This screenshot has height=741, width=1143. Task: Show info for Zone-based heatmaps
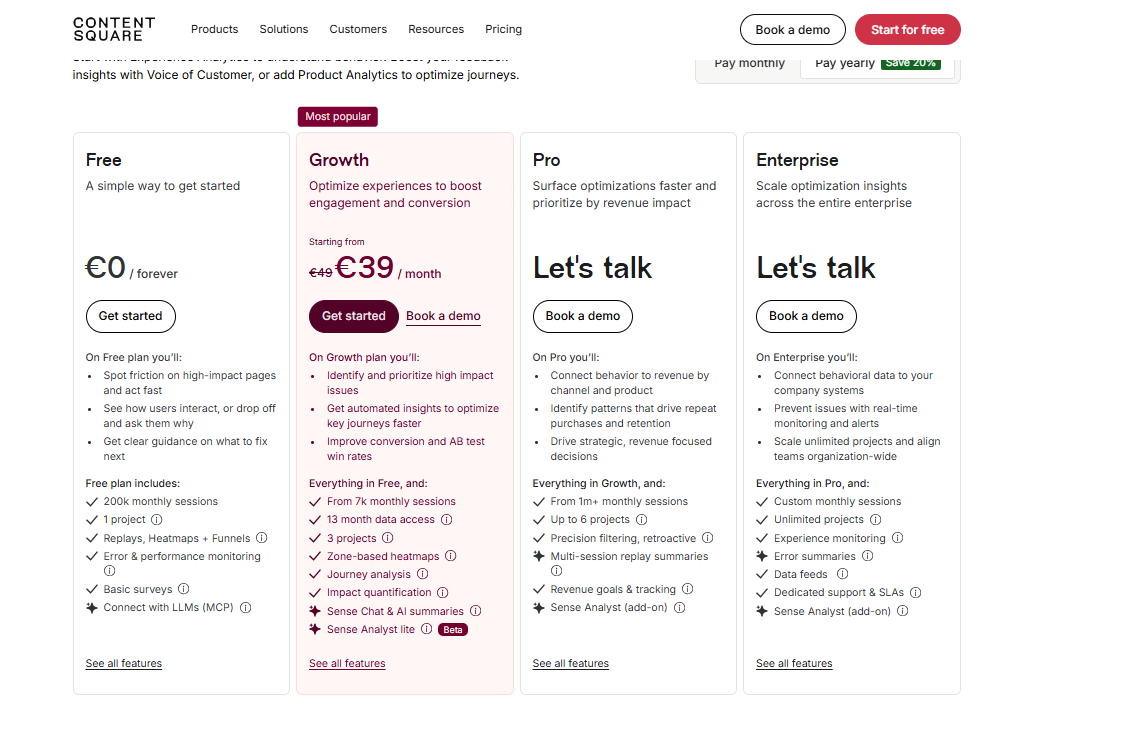coord(450,556)
